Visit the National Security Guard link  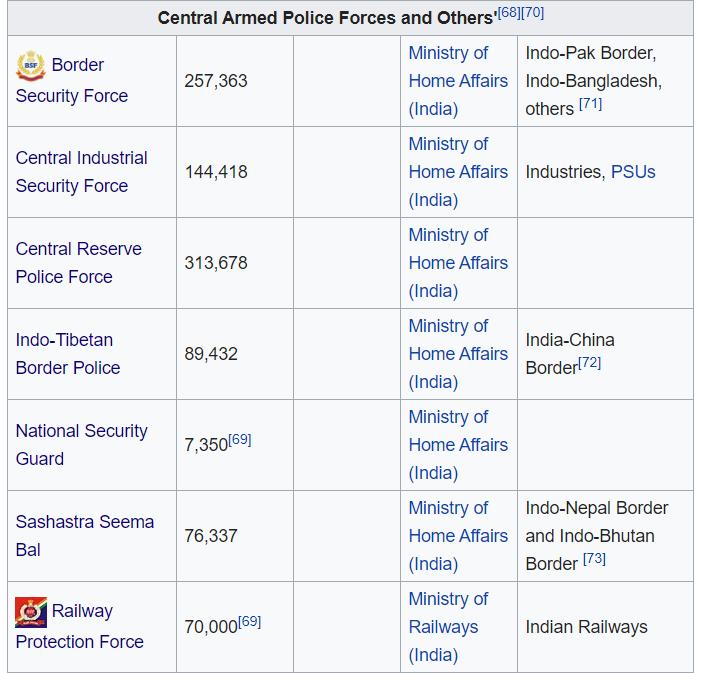click(81, 444)
